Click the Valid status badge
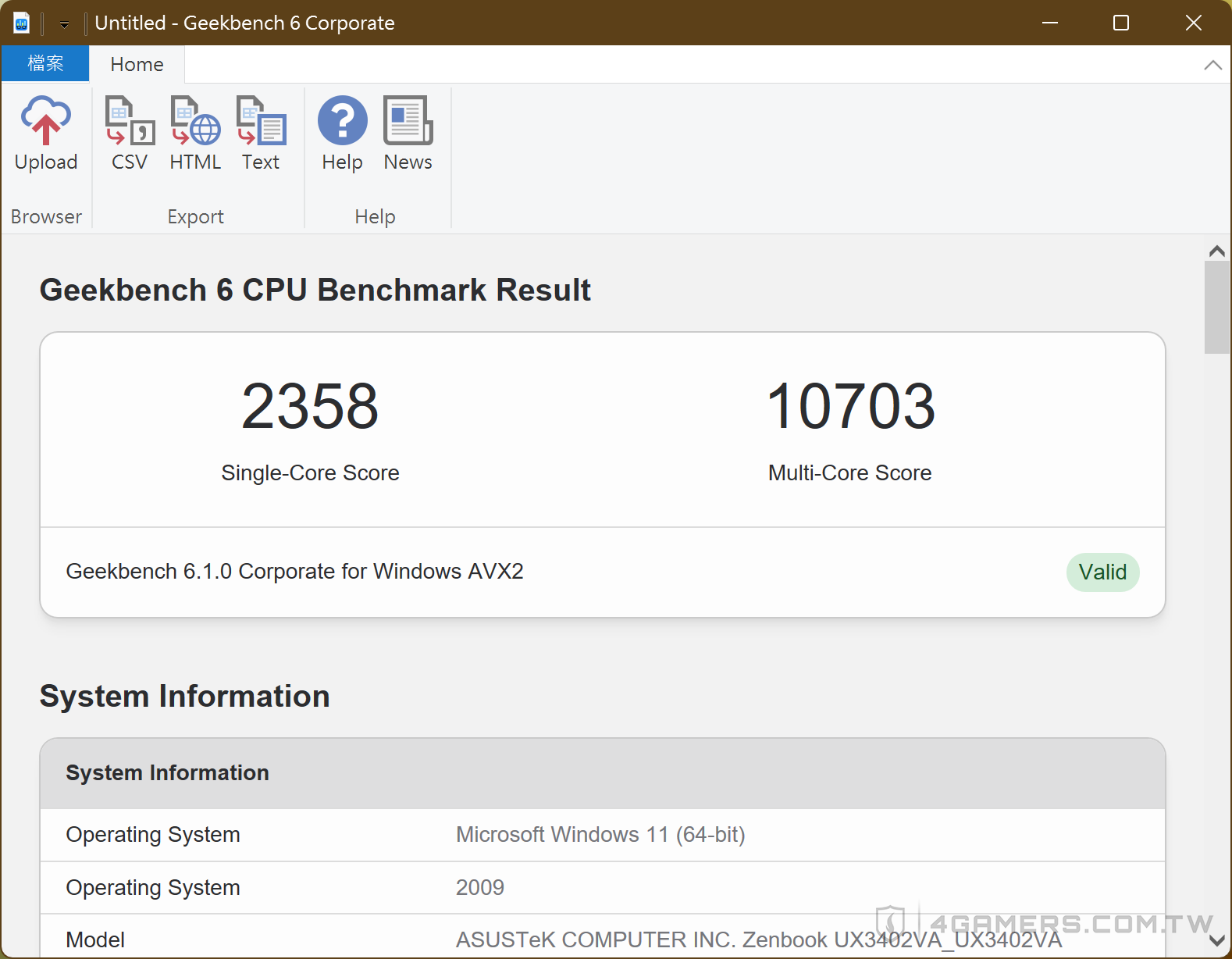1232x959 pixels. pyautogui.click(x=1102, y=572)
